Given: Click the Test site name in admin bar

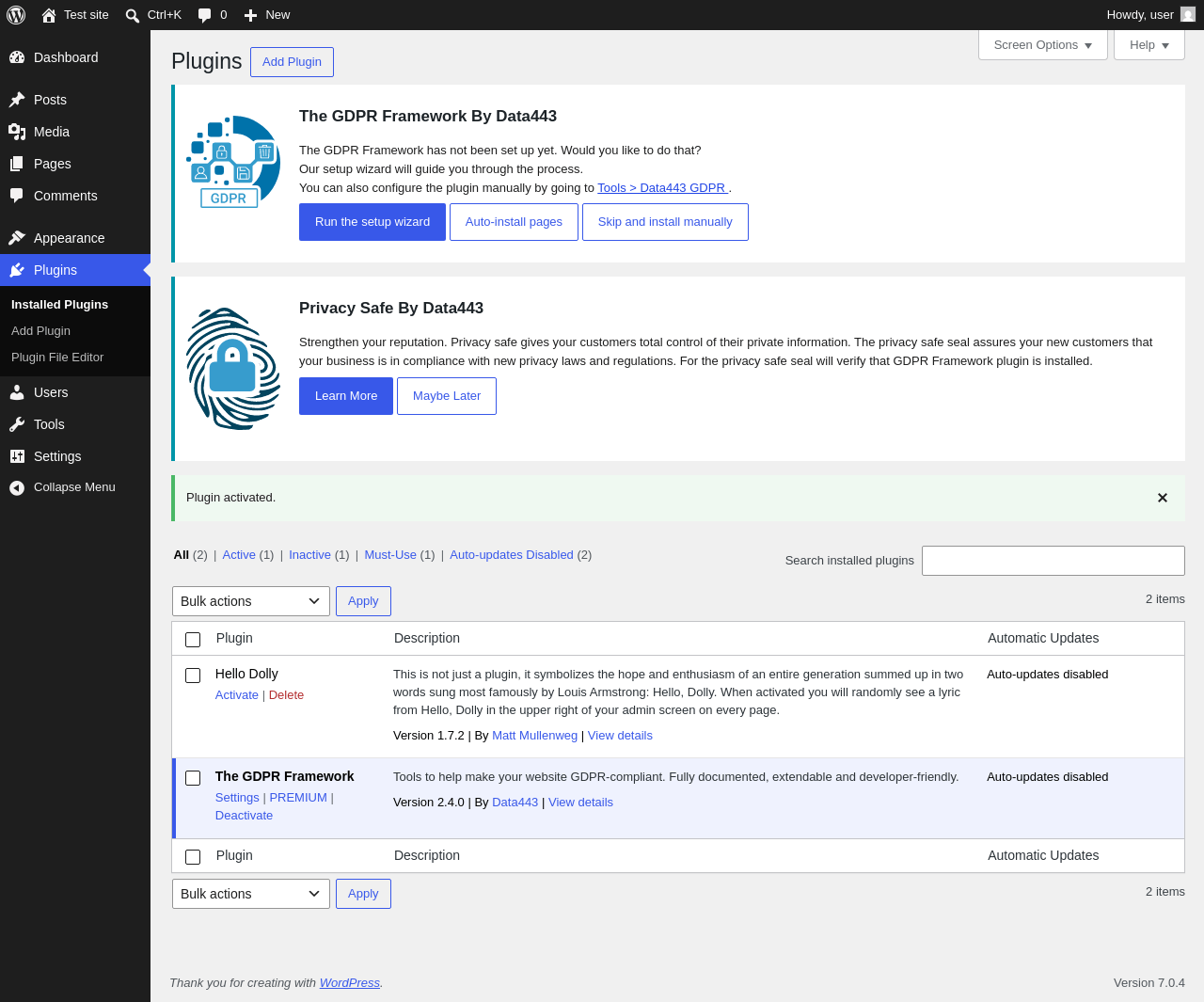Looking at the screenshot, I should [87, 15].
